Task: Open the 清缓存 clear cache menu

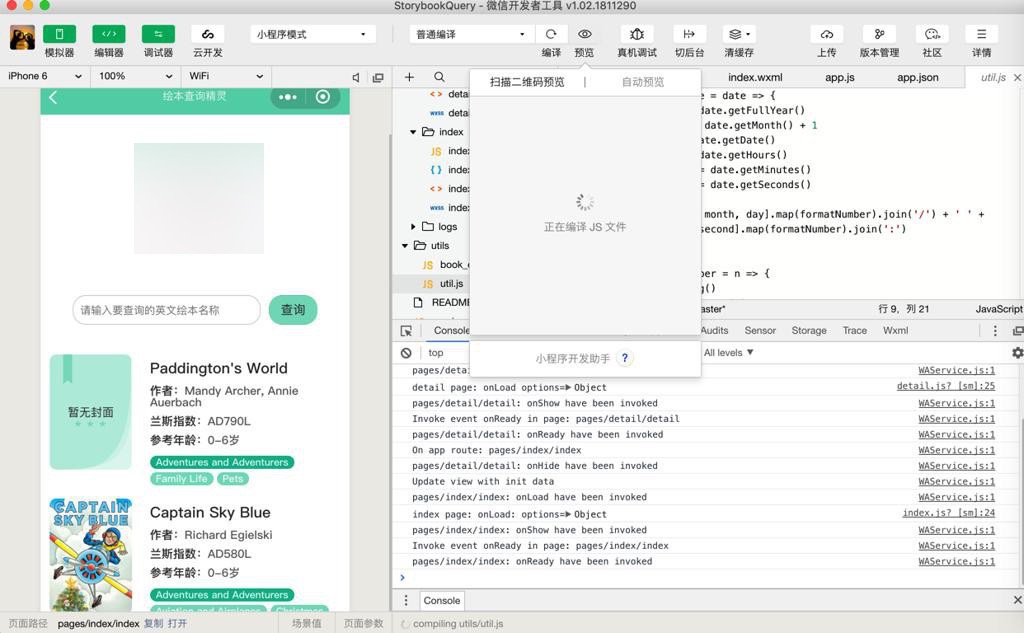Action: click(x=739, y=34)
